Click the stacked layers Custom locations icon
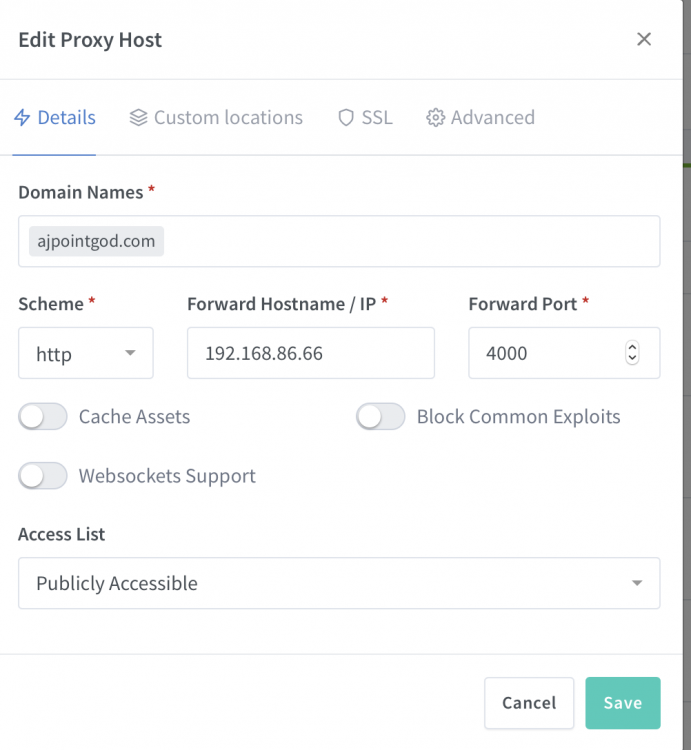Screen dimensions: 691x750 [138, 118]
